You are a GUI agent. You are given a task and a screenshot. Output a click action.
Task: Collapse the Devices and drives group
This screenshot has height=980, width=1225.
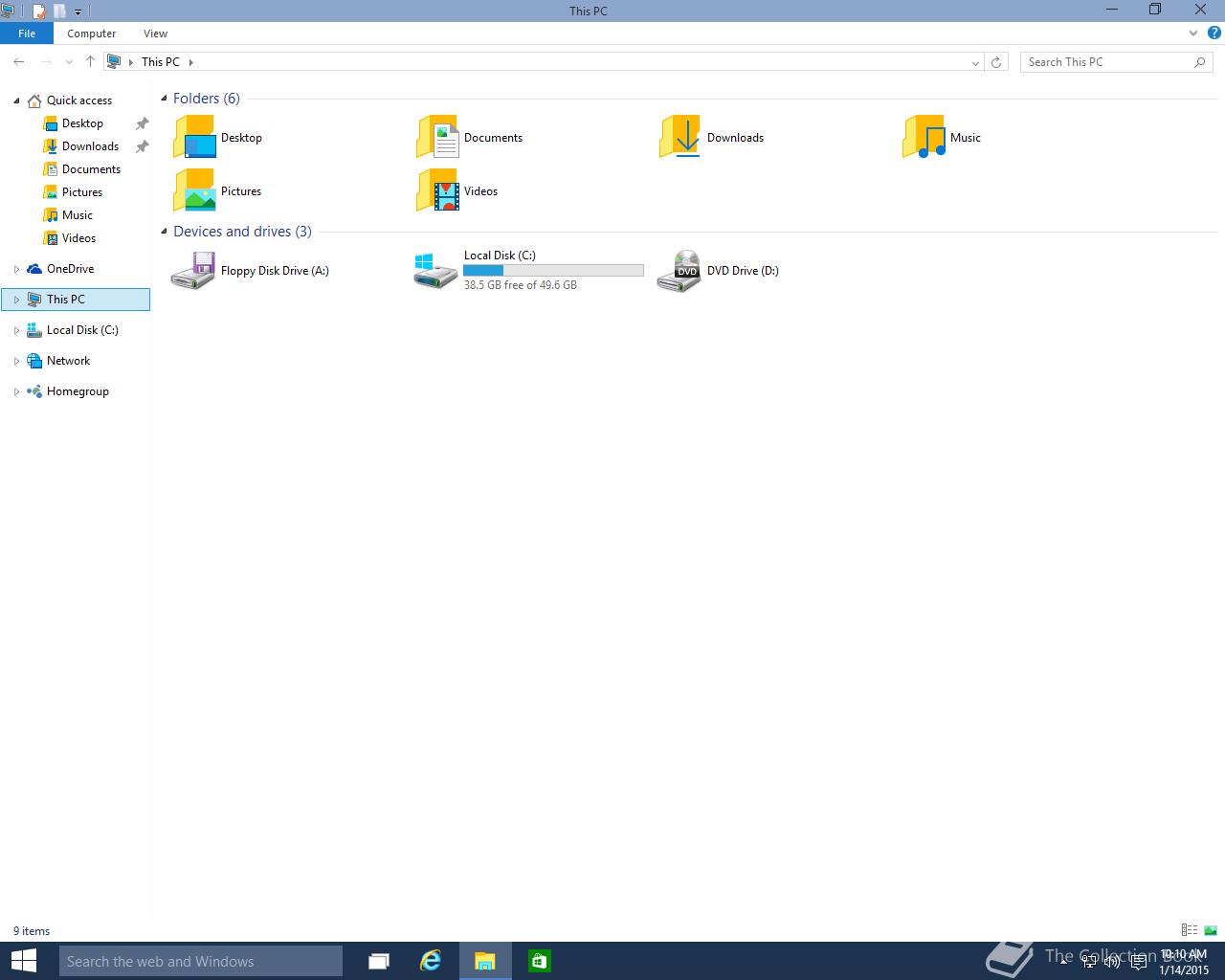coord(164,232)
